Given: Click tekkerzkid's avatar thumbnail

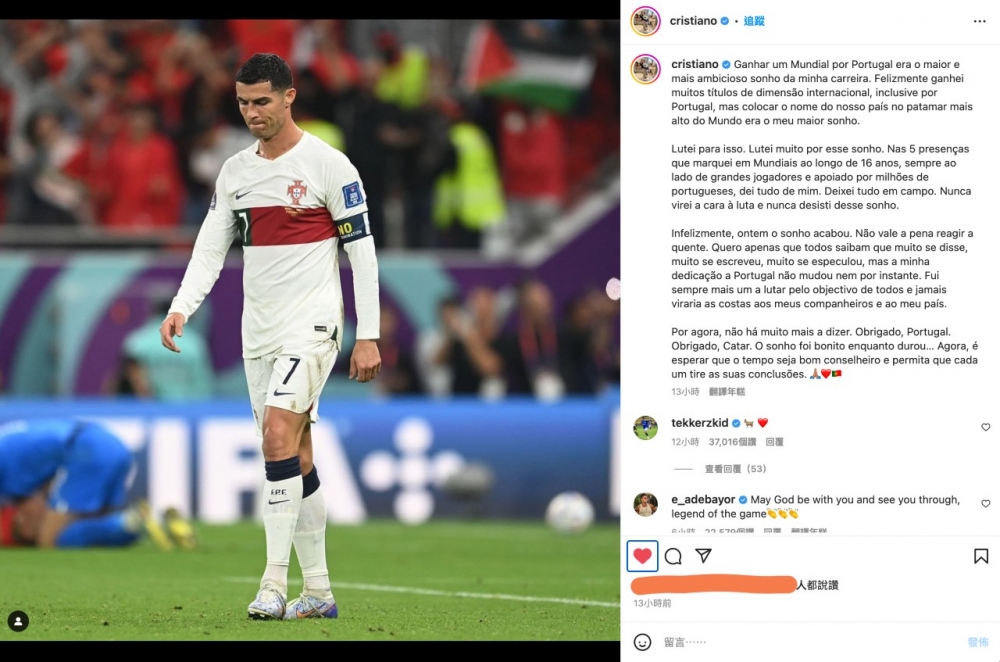Looking at the screenshot, I should [x=645, y=428].
